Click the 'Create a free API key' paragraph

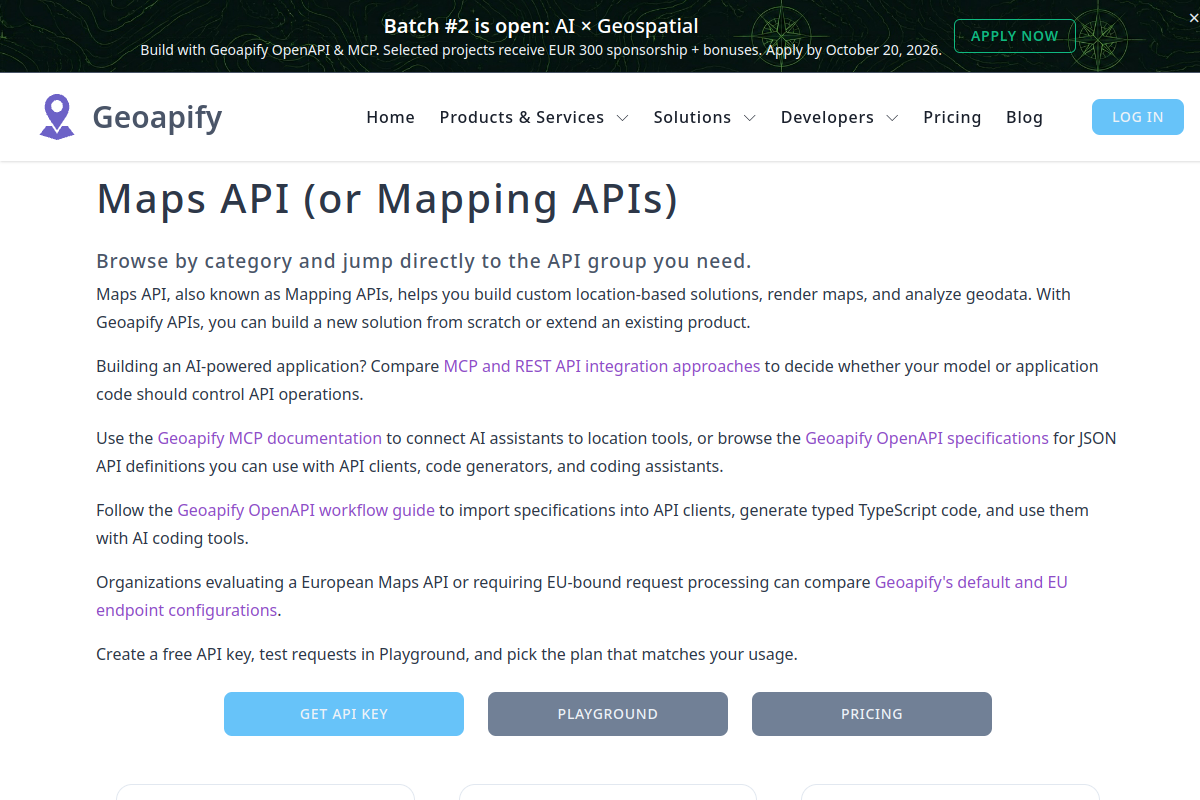[447, 654]
